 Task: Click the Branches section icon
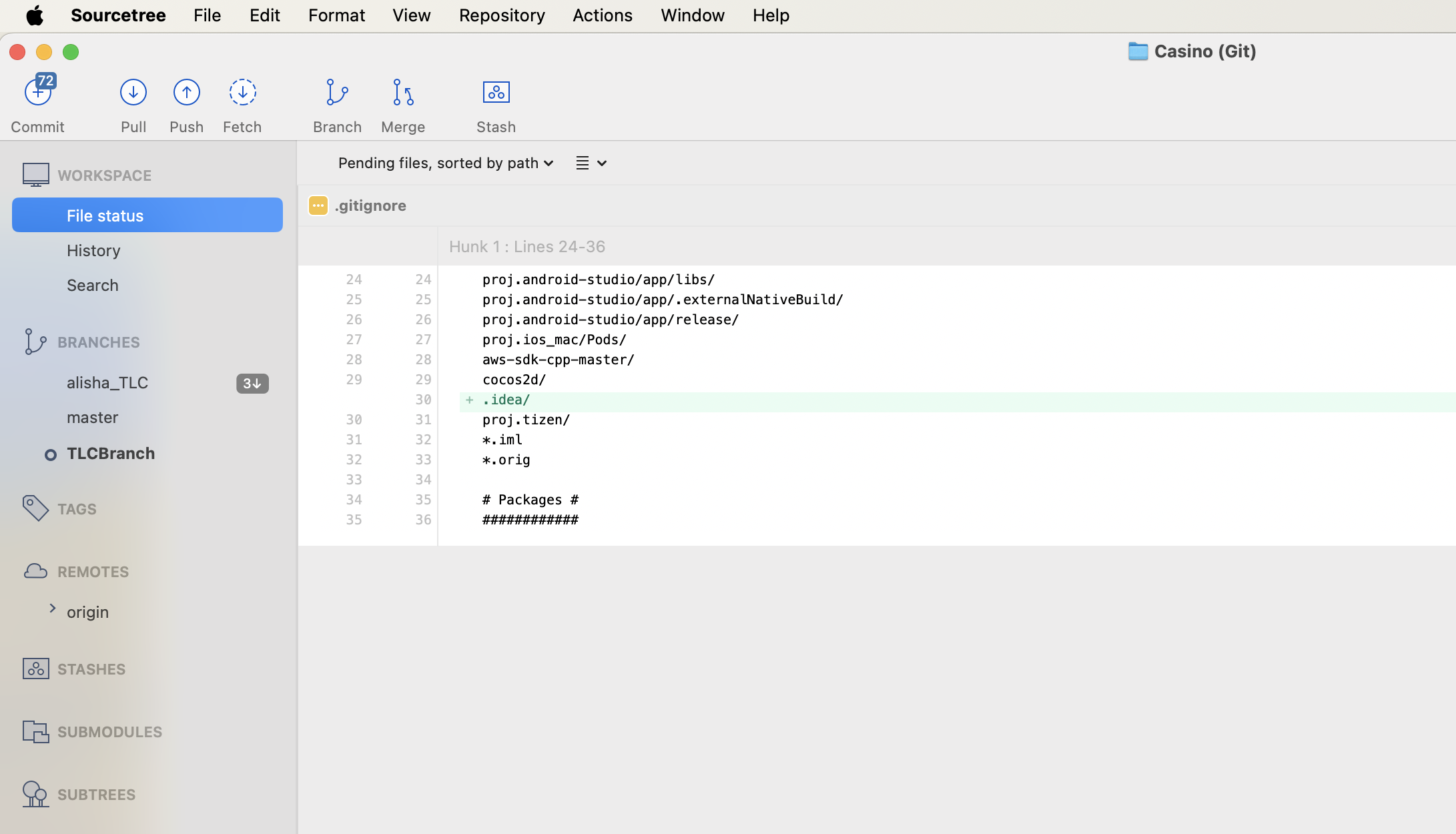point(35,342)
